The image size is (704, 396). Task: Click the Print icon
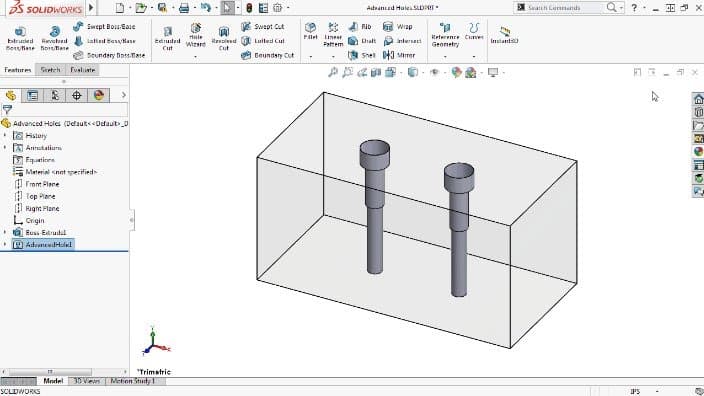point(184,8)
